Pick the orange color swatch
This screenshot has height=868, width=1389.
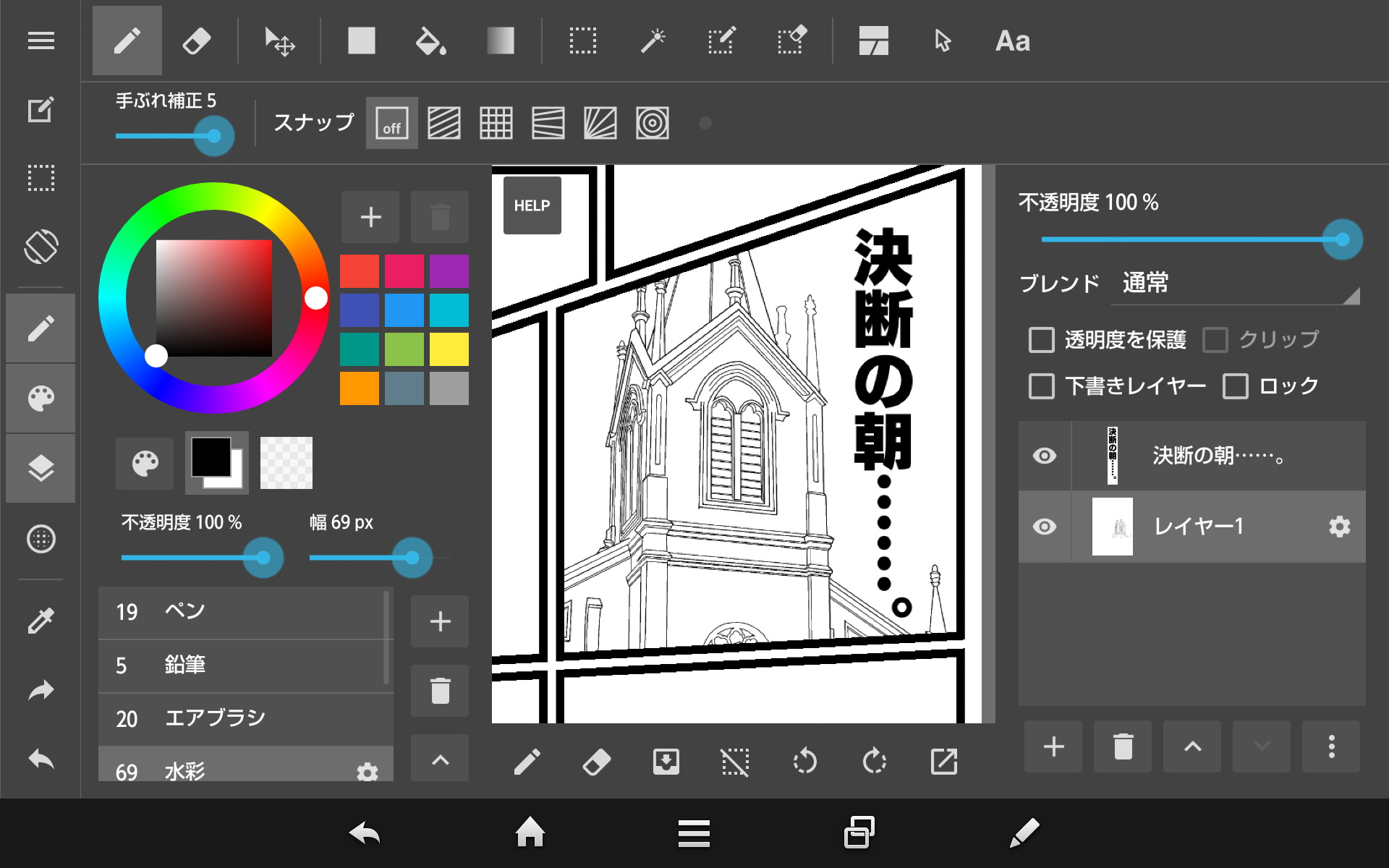[359, 391]
